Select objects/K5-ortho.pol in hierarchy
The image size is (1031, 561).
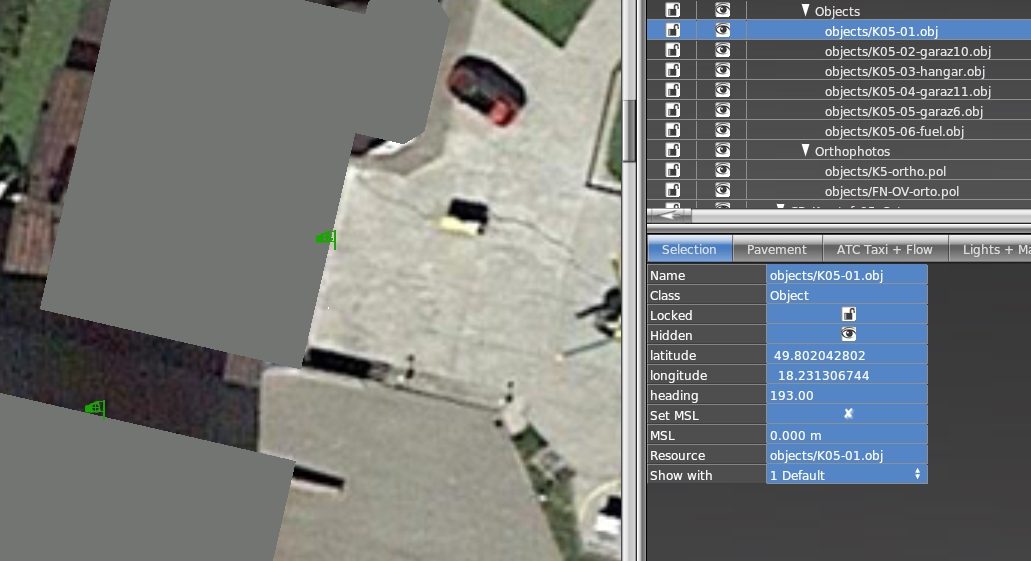[x=885, y=172]
